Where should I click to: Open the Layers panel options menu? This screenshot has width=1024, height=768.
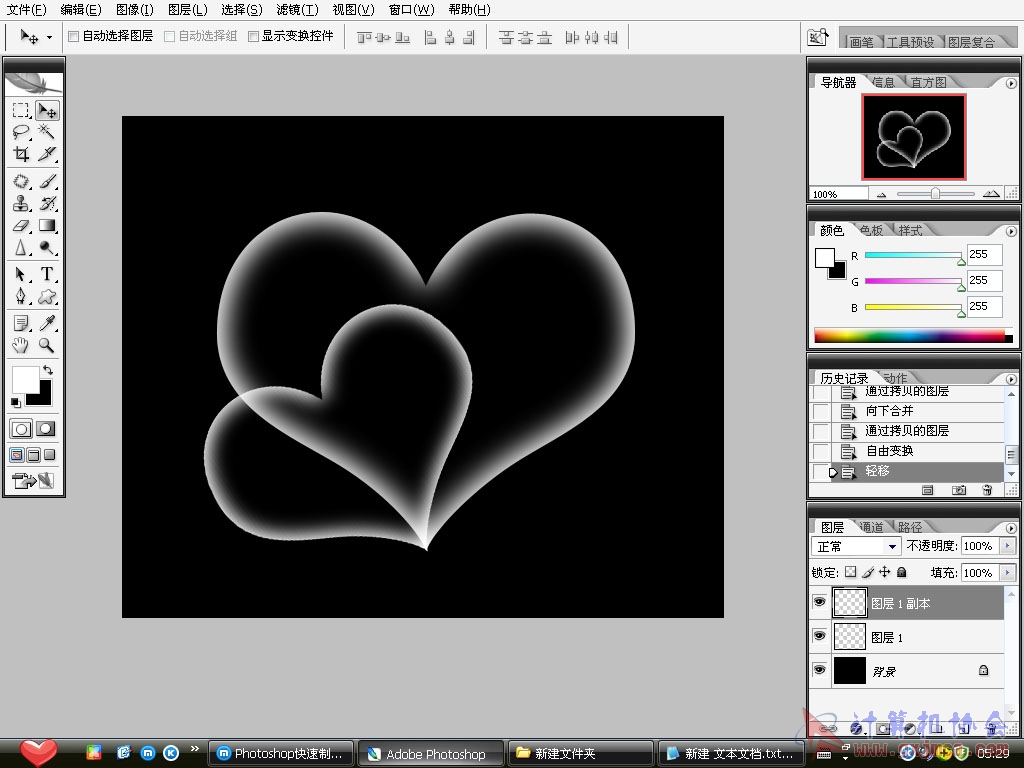click(x=1011, y=528)
